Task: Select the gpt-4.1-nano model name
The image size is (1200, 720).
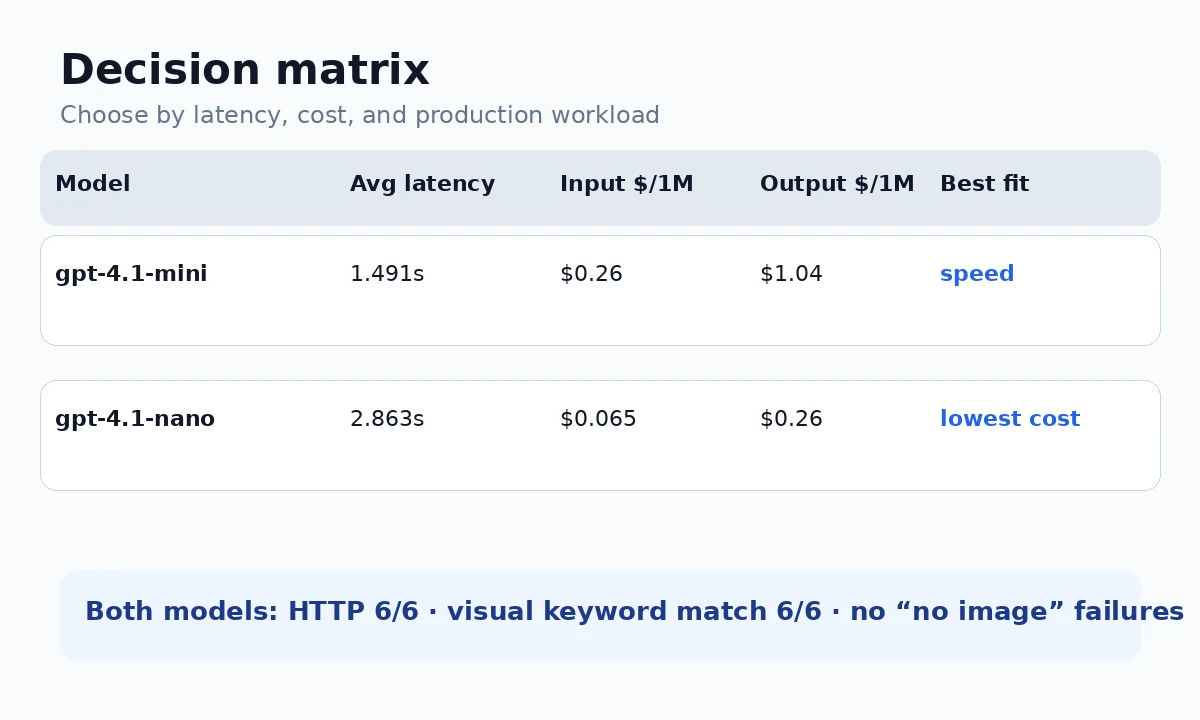Action: pyautogui.click(x=135, y=419)
